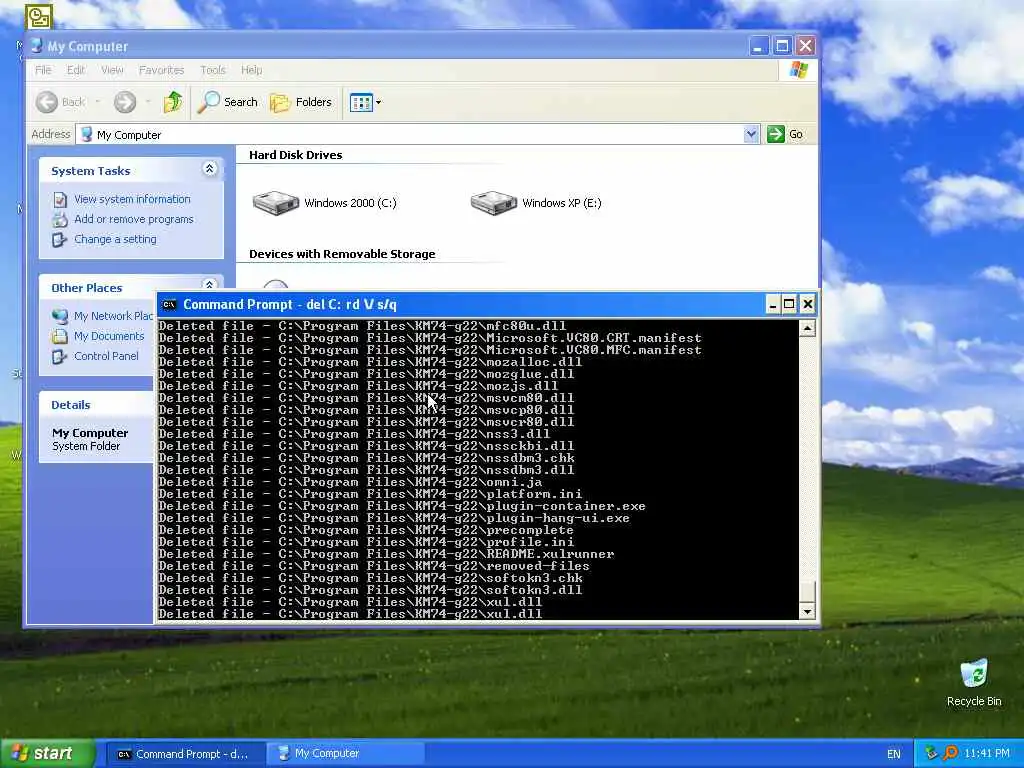Click Add or remove programs link

coord(134,219)
